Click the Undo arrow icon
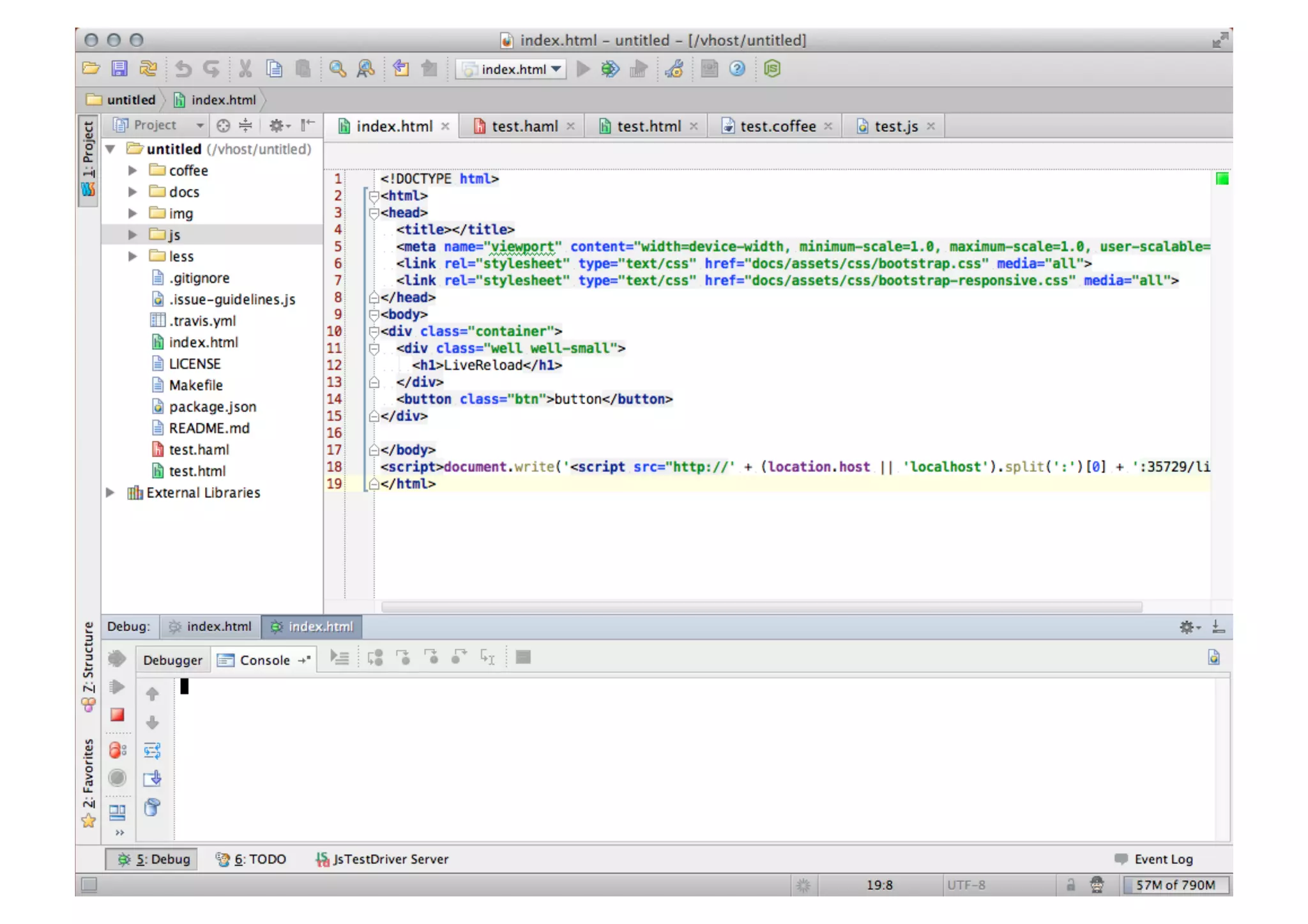The image size is (1308, 924). click(183, 68)
